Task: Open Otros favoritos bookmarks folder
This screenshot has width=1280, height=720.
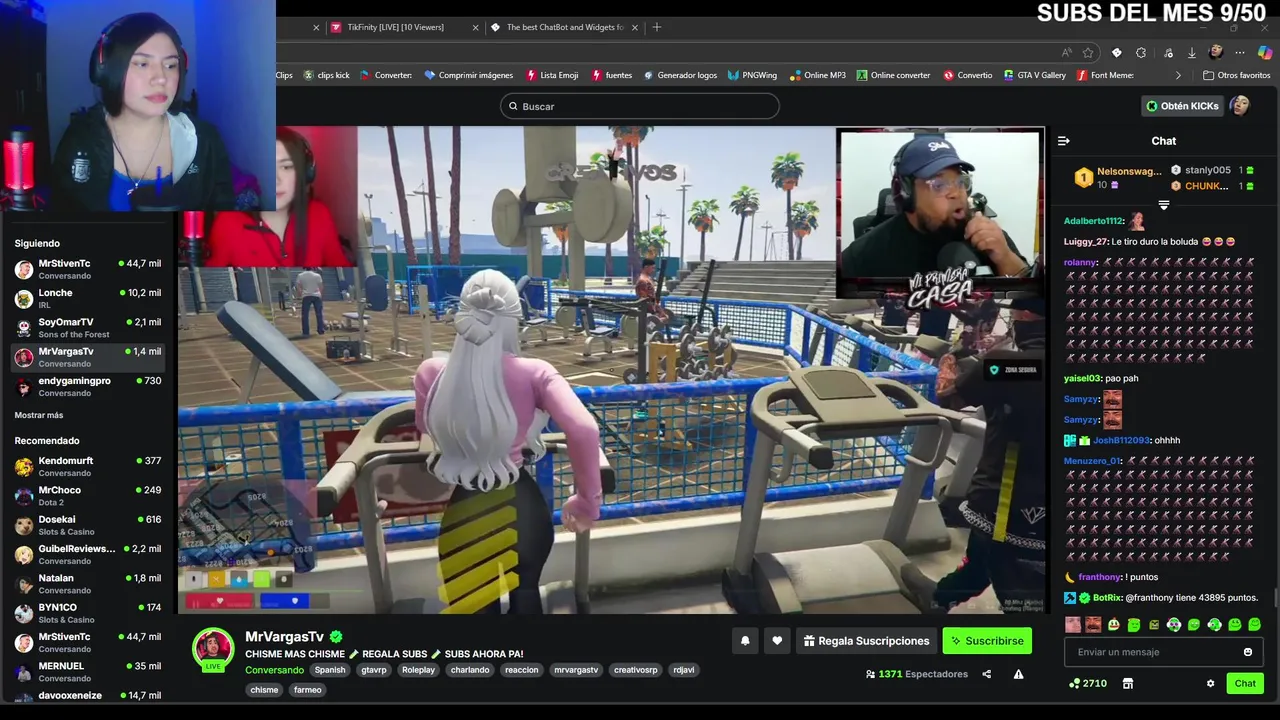Action: pyautogui.click(x=1237, y=75)
